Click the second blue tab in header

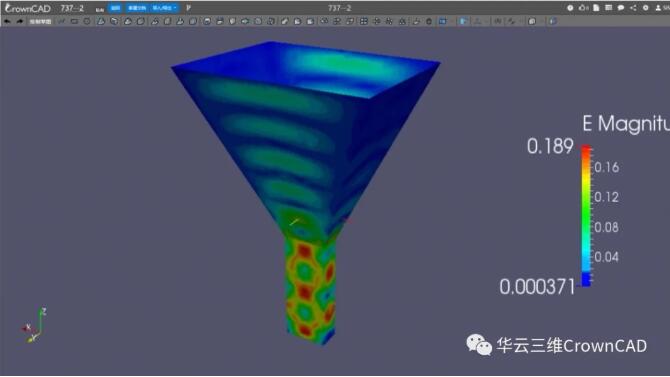pyautogui.click(x=136, y=8)
